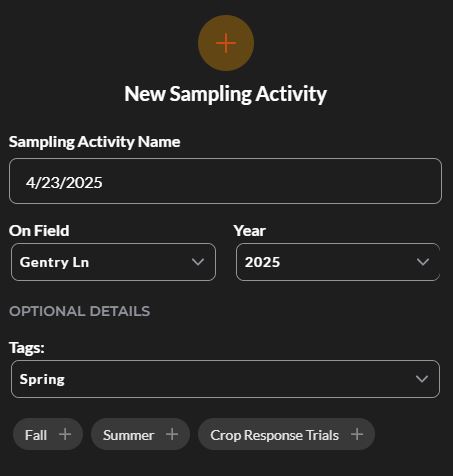453x476 pixels.
Task: Click the Sampling Activity Name label
Action: coord(95,142)
